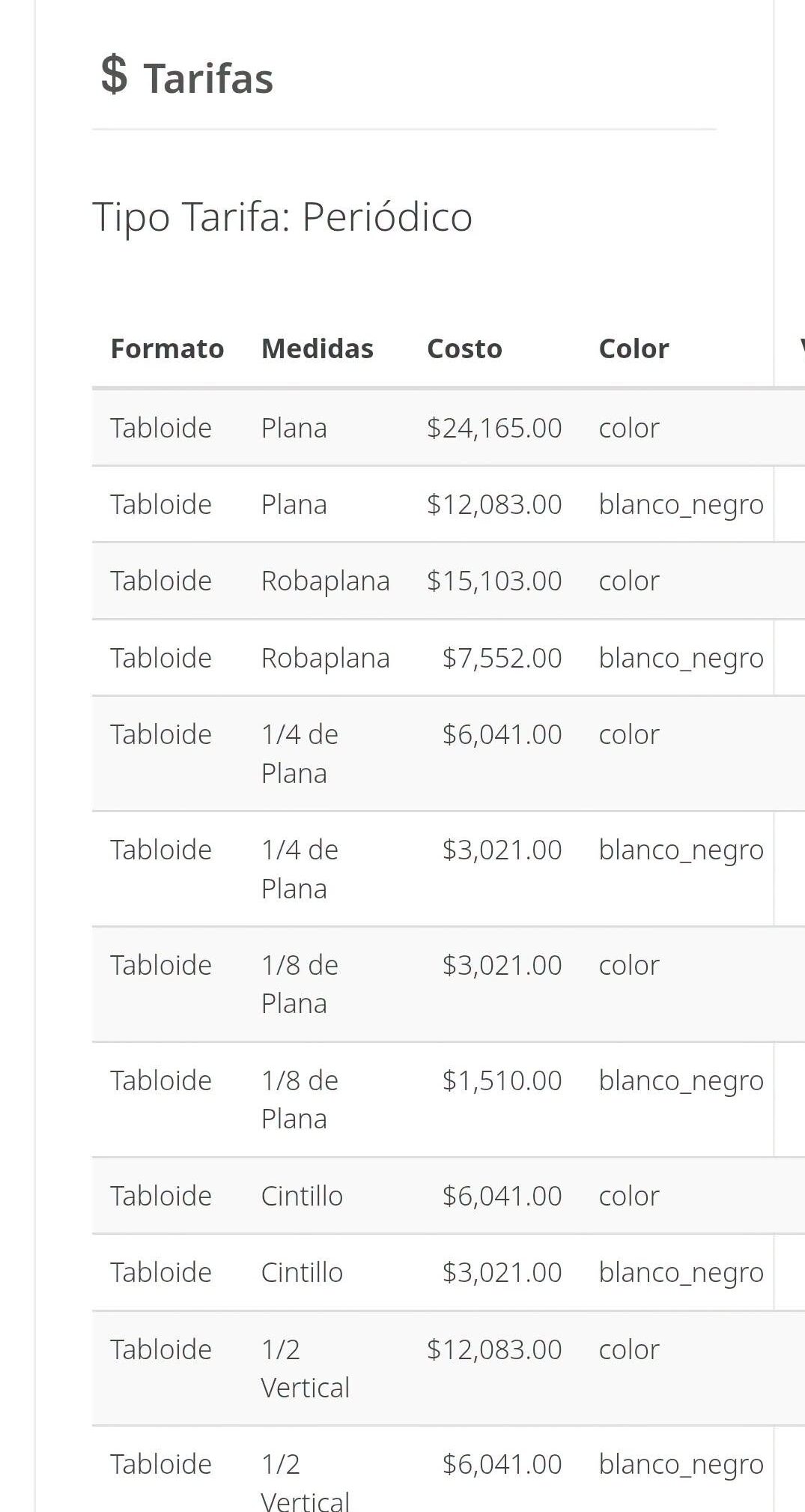Select the 1/2 Vertical blanco_negro $6,041.00 cost
This screenshot has height=1512, width=805.
pos(502,1464)
